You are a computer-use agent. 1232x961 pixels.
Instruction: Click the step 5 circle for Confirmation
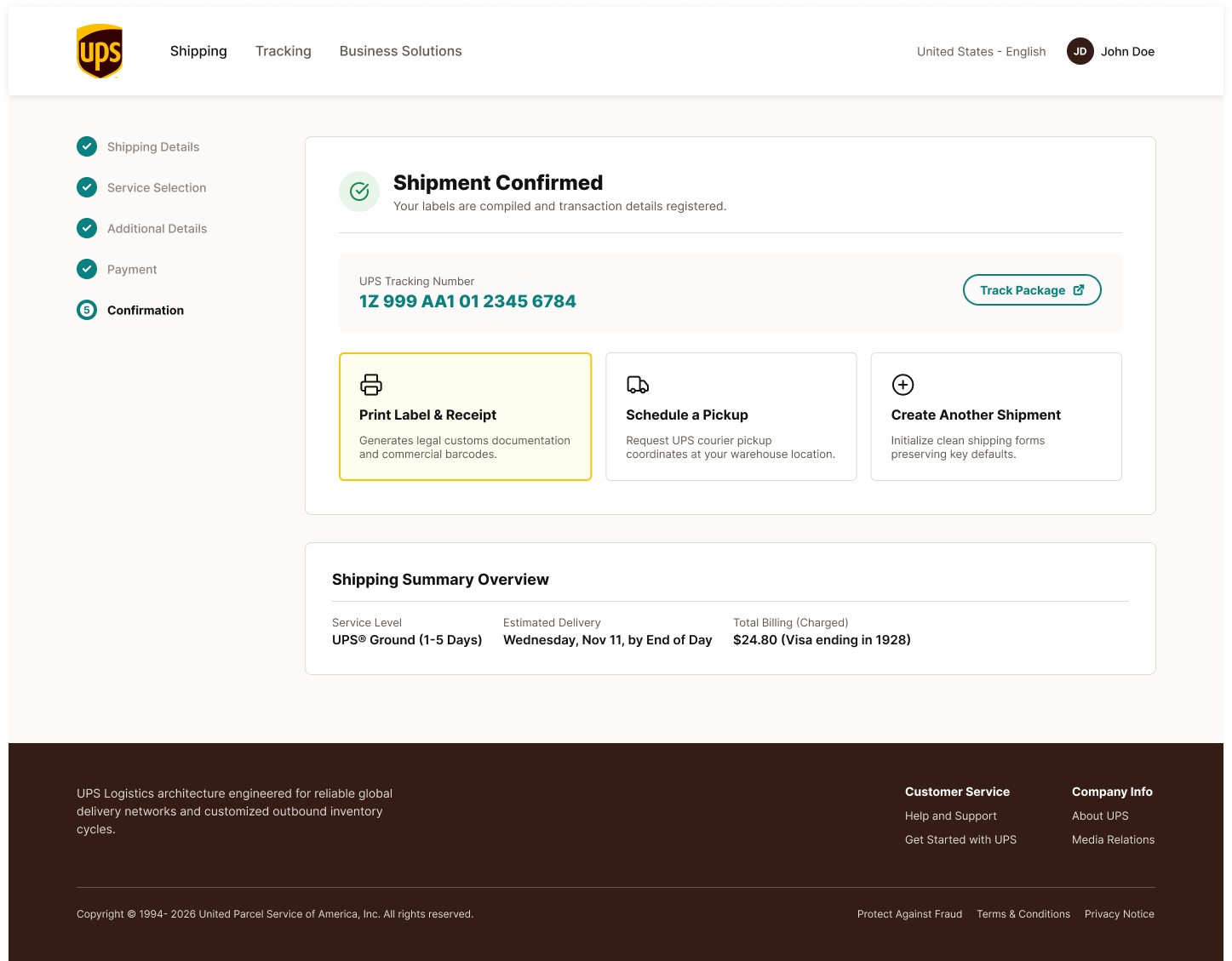pyautogui.click(x=87, y=310)
